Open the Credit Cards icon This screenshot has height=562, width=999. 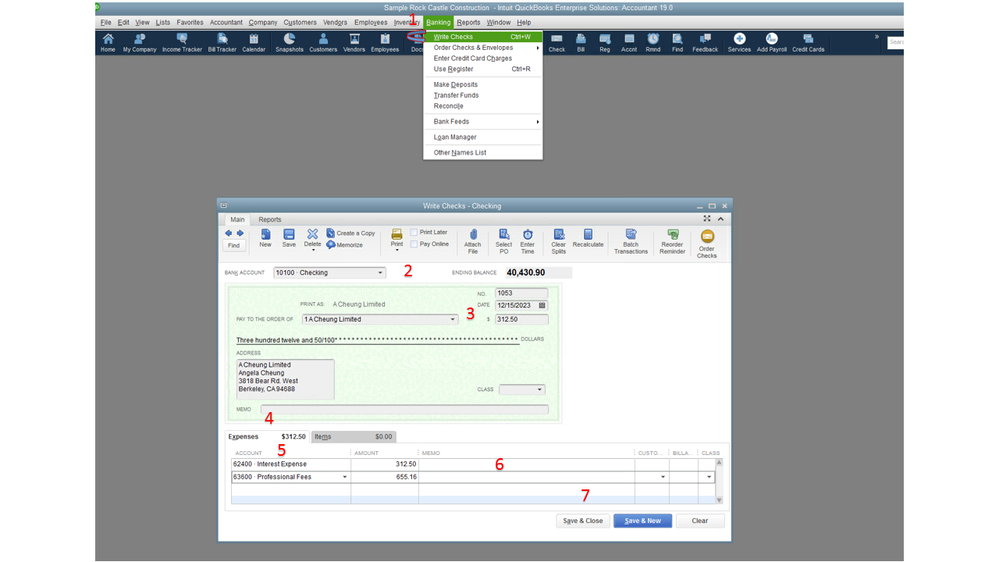(x=808, y=43)
